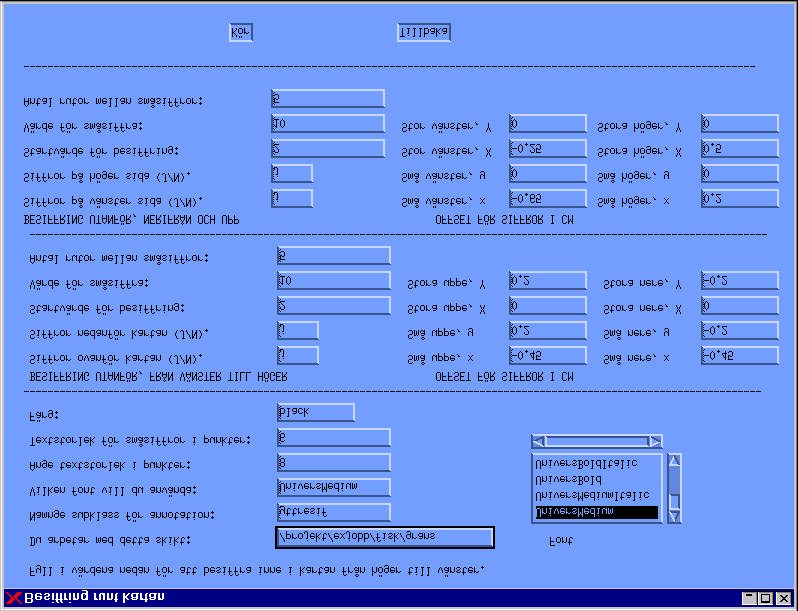Screen dimensions: 798x611
Task: Edit Namnge subklass för annotation field
Action: click(x=334, y=512)
